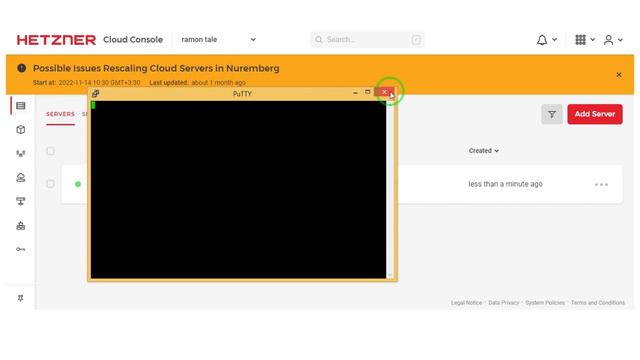This screenshot has height=360, width=640.
Task: Open the filter funnel button
Action: 552,114
